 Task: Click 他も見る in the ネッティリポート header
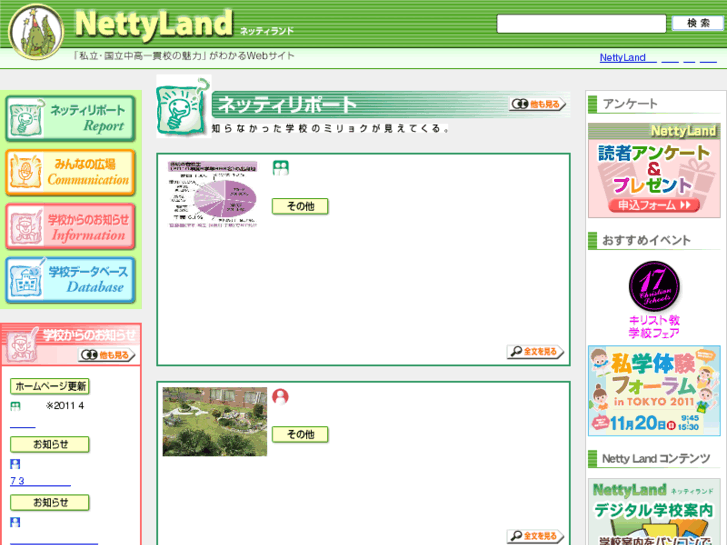pos(538,104)
